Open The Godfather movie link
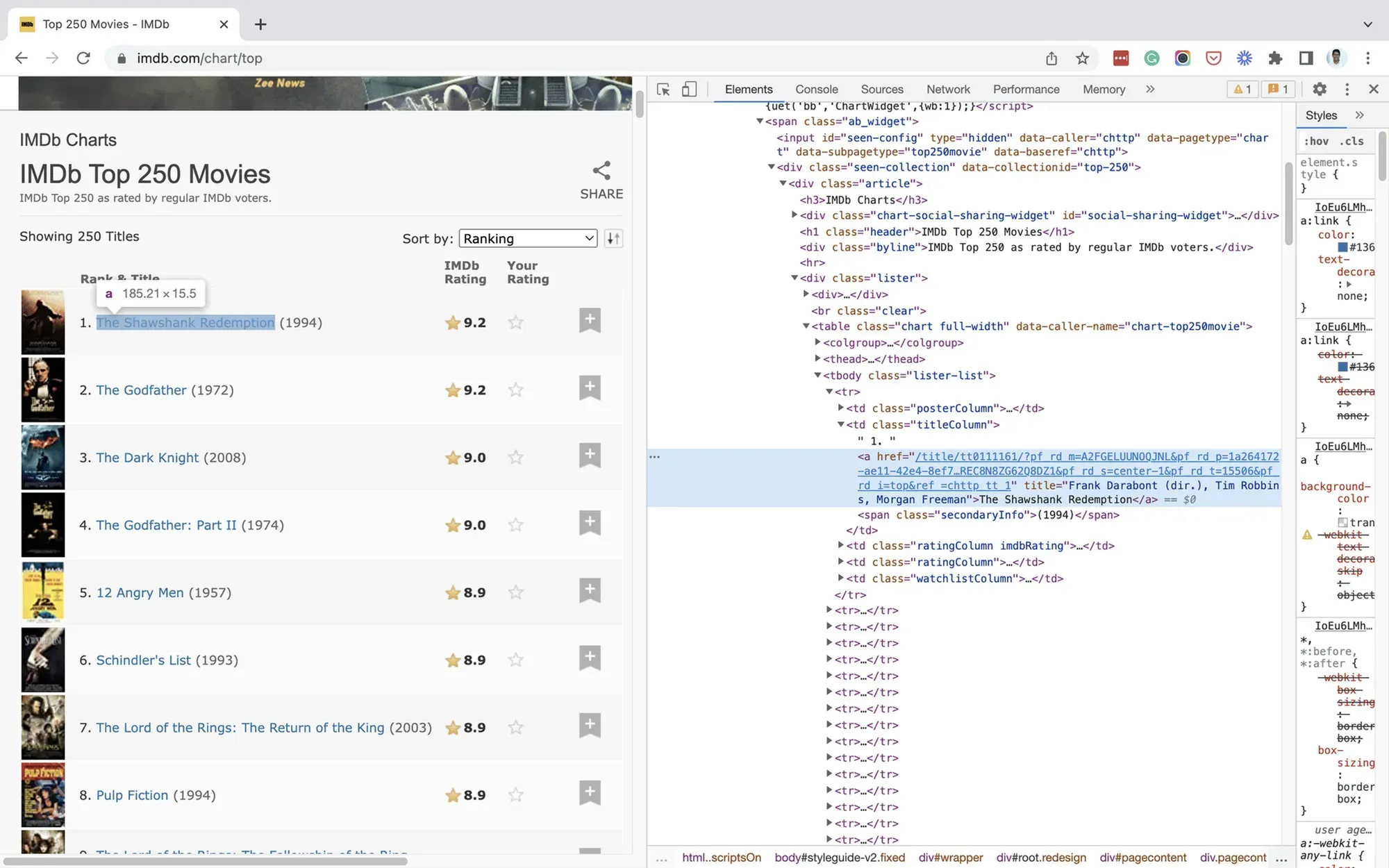 pyautogui.click(x=141, y=390)
